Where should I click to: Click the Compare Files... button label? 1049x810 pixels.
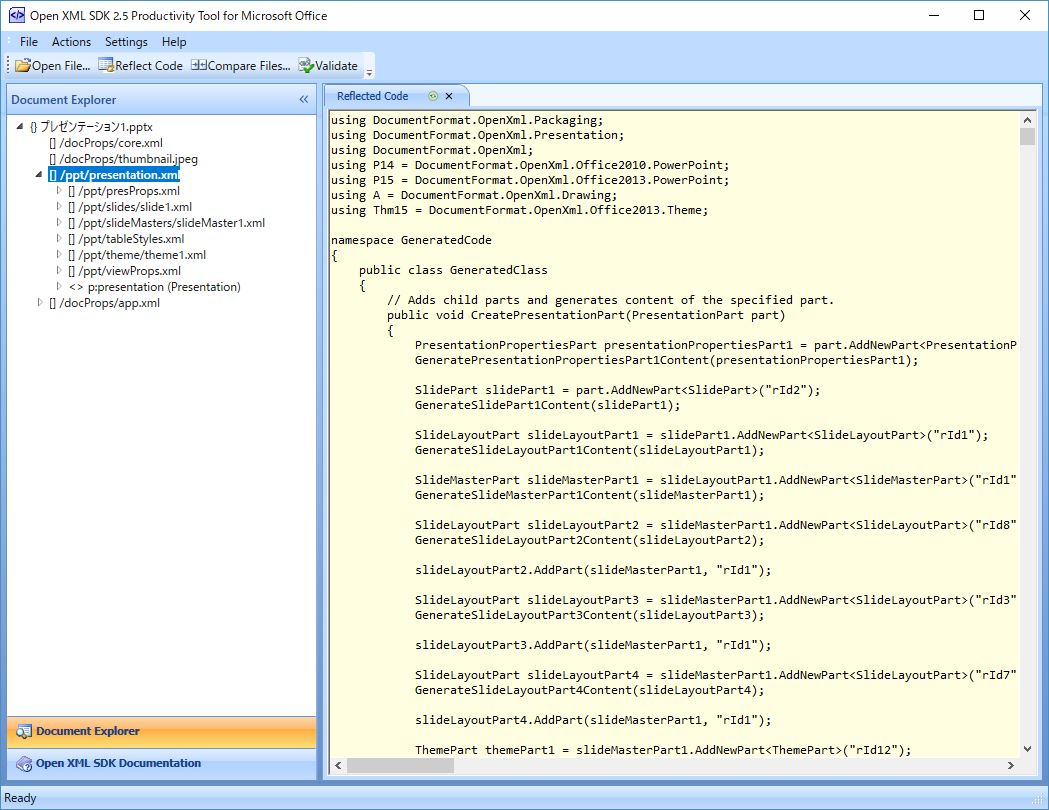pos(249,66)
